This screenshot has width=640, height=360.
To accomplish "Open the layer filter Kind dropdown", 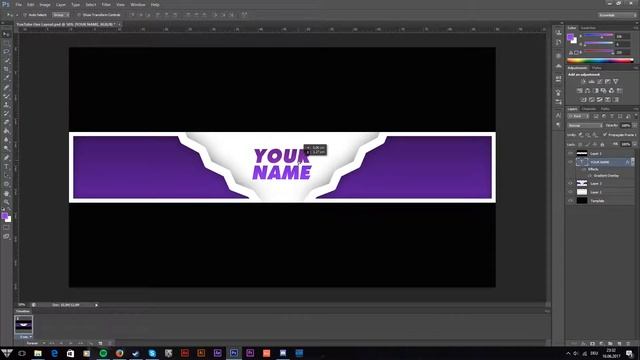I will (578, 116).
